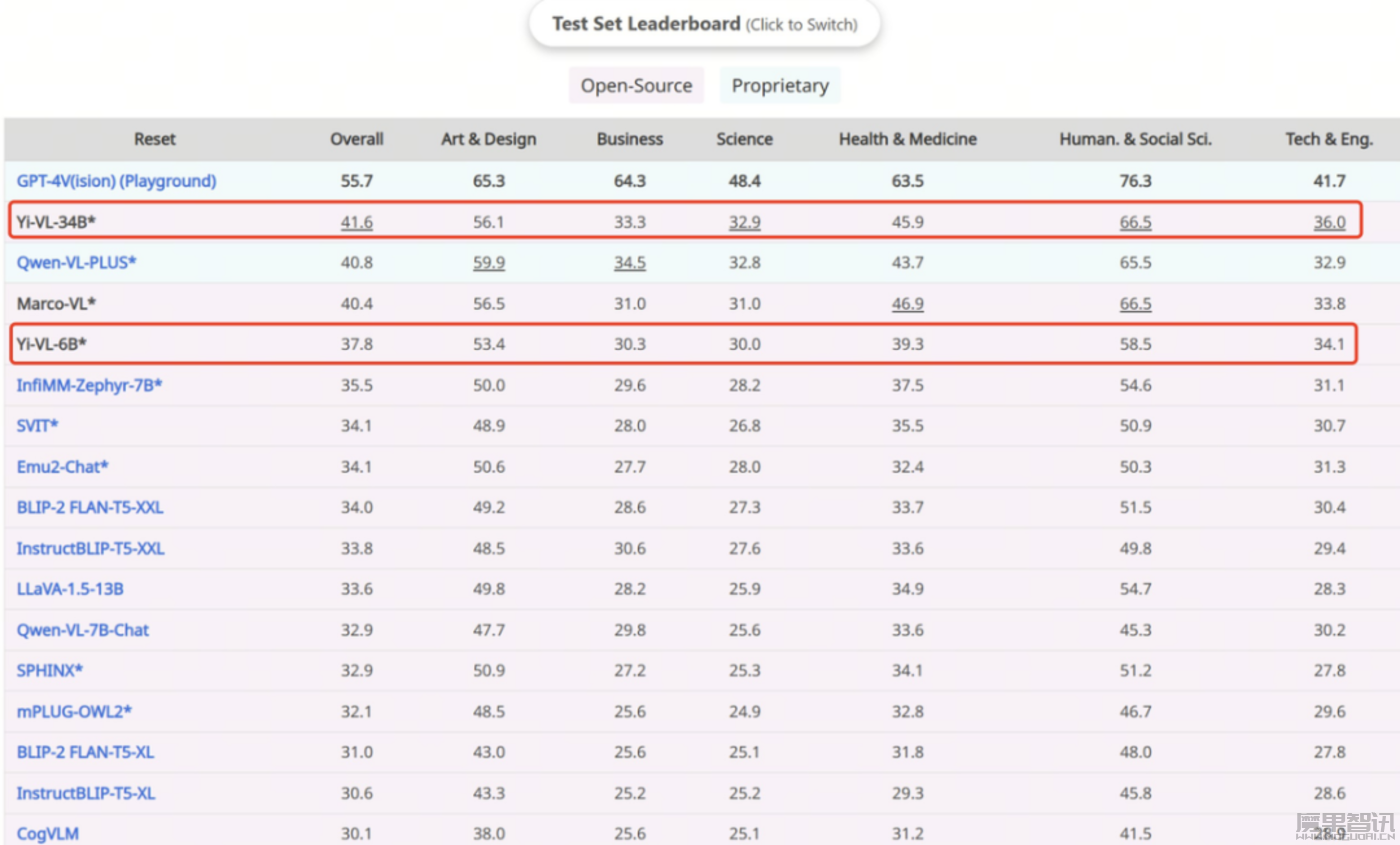Switch leaderboard via Test Set Leaderboard button

(x=705, y=24)
